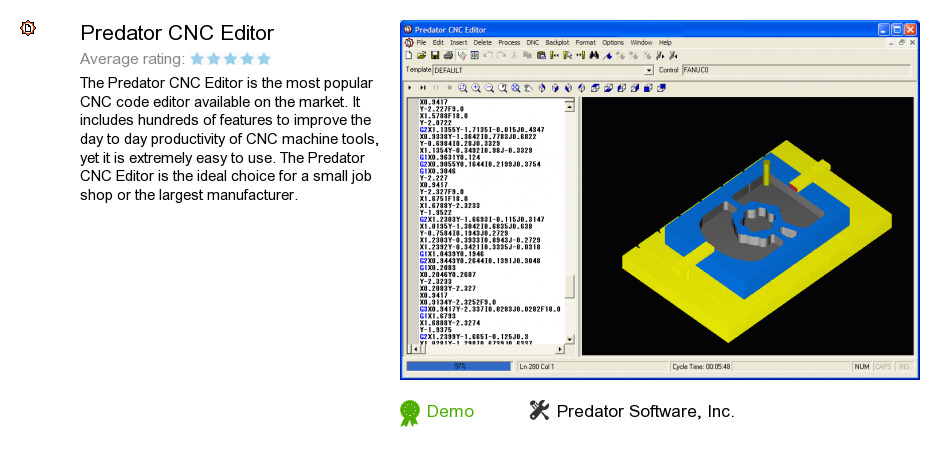Click the Open folder toolbar icon
The width and height of the screenshot is (940, 457).
(421, 56)
